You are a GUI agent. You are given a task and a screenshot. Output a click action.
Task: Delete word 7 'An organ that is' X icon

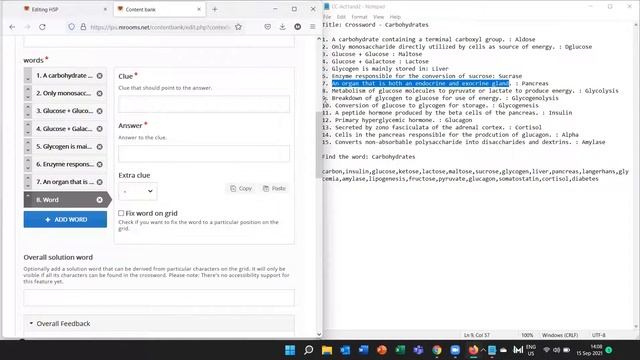point(100,182)
